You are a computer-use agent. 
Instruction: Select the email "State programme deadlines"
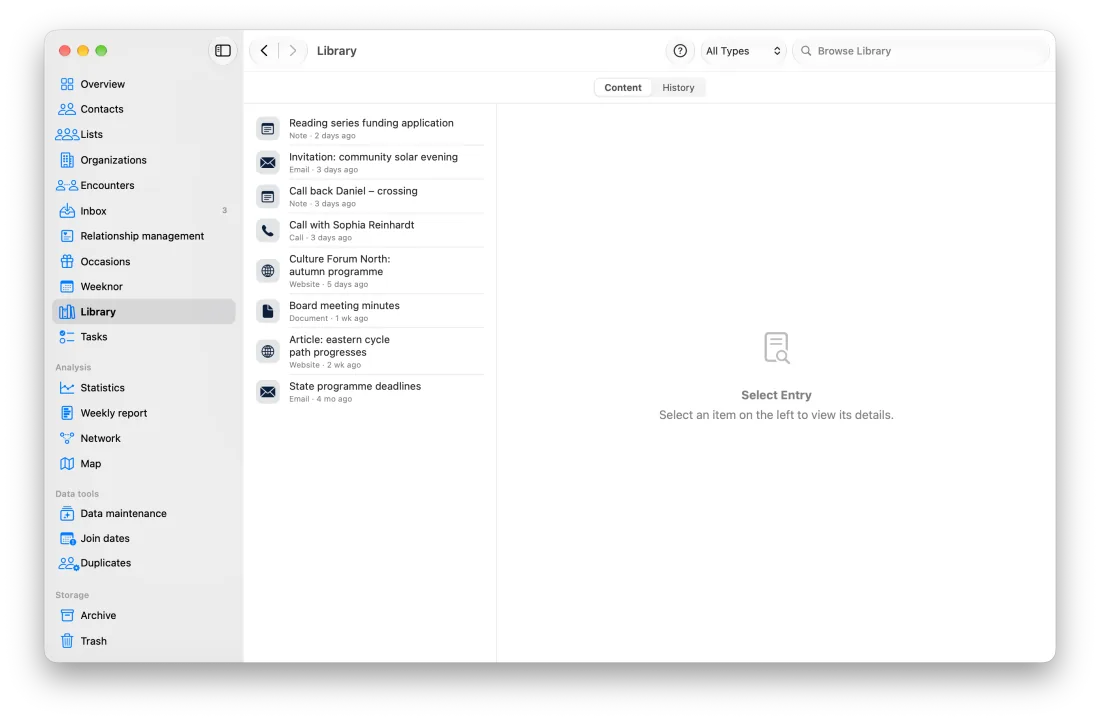point(370,391)
